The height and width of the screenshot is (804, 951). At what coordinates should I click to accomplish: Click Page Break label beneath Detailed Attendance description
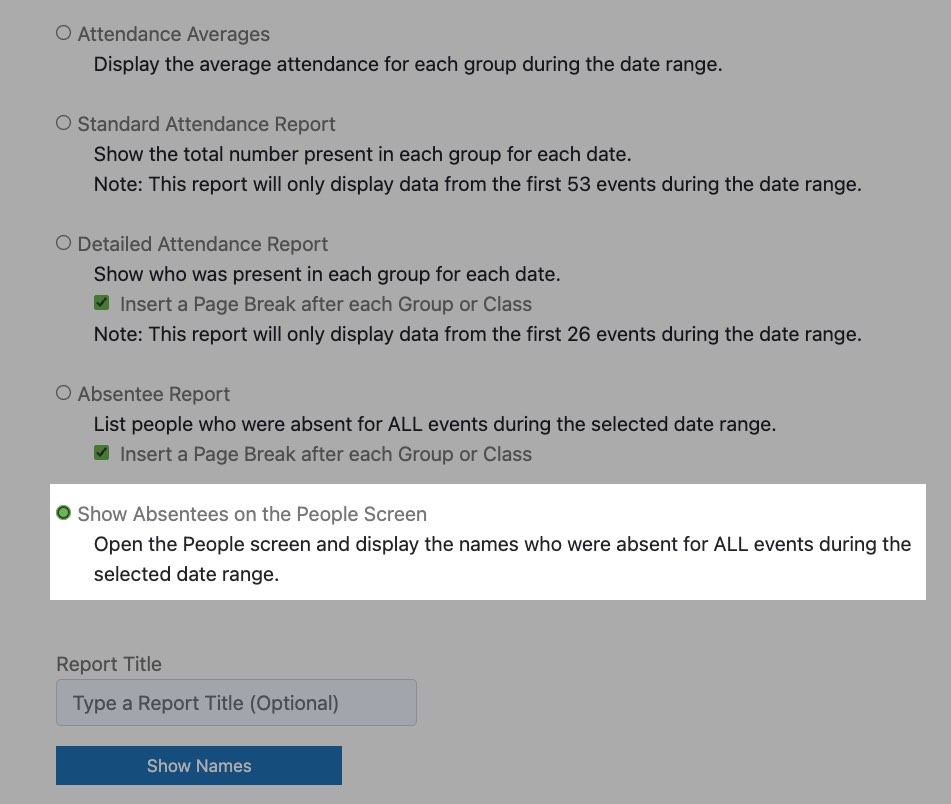point(326,304)
